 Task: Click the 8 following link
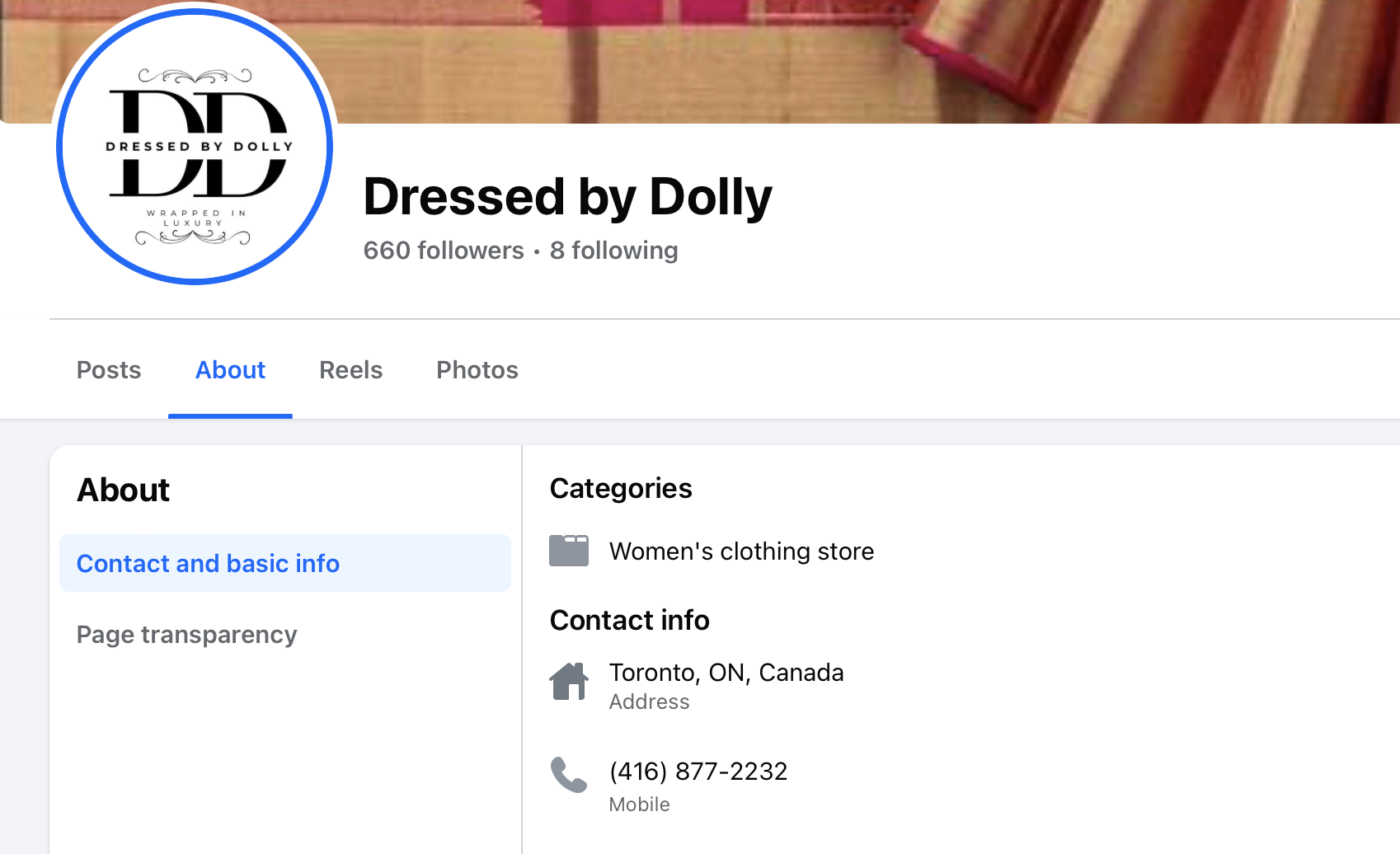click(x=613, y=251)
